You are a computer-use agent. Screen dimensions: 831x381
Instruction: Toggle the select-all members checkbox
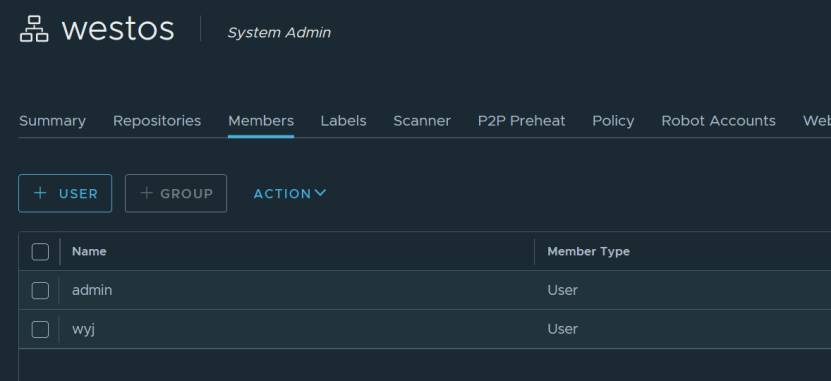click(x=40, y=252)
